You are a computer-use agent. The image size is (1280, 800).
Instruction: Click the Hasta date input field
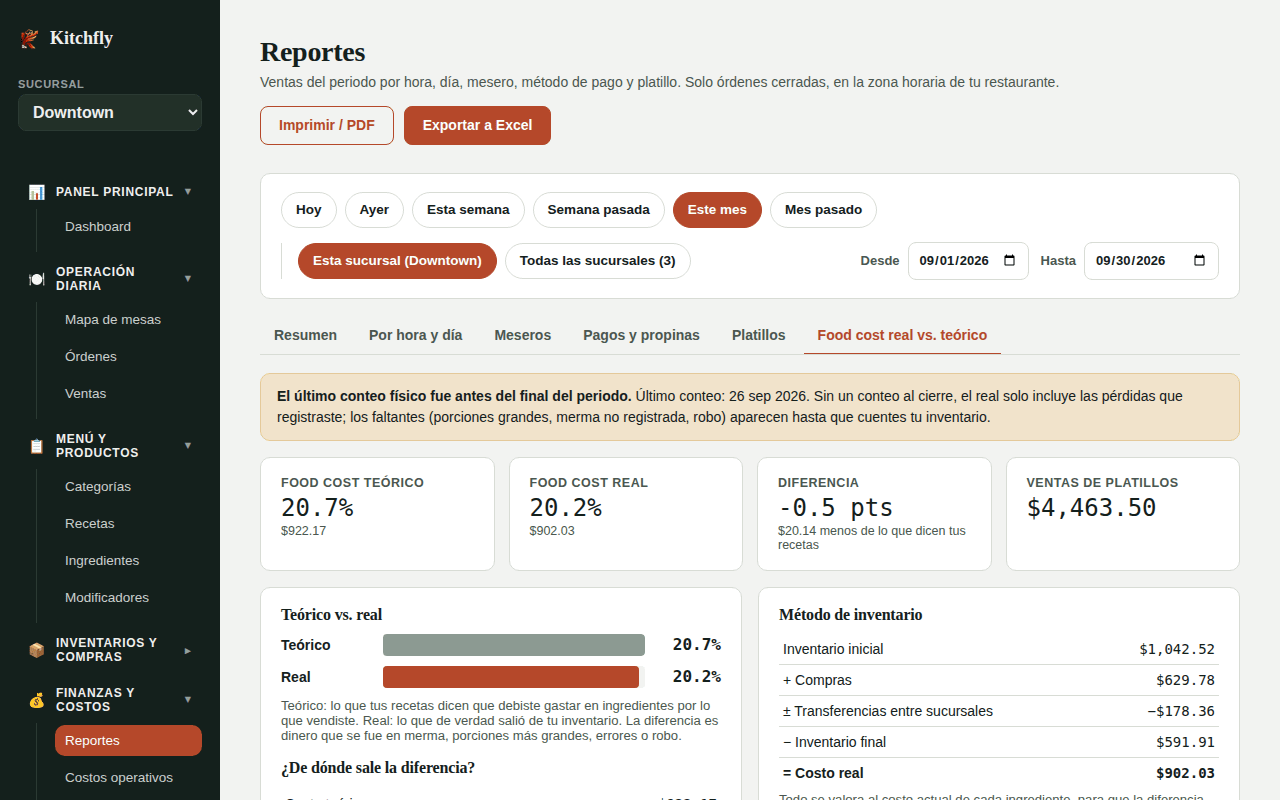tap(1151, 261)
